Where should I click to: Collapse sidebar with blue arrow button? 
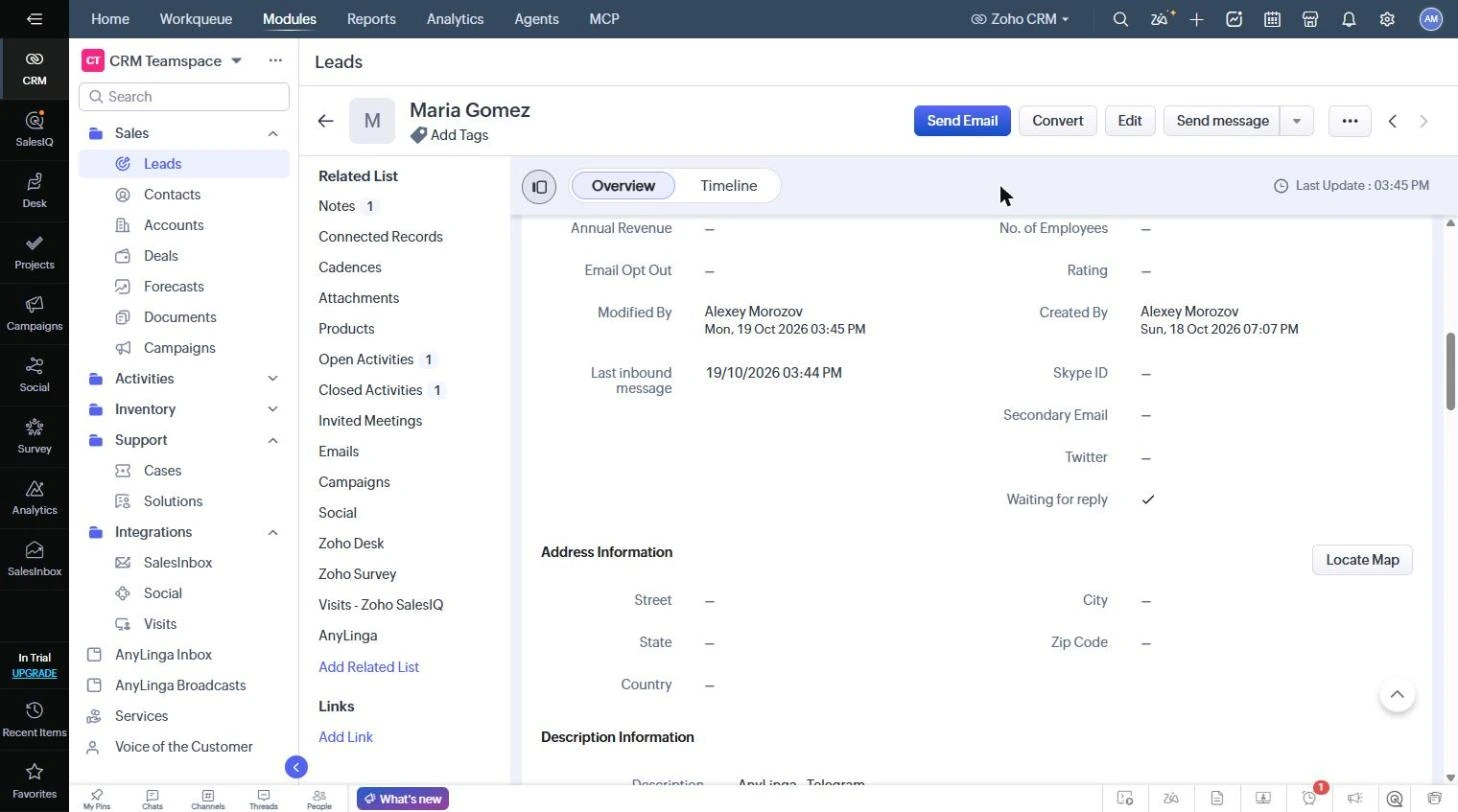296,767
